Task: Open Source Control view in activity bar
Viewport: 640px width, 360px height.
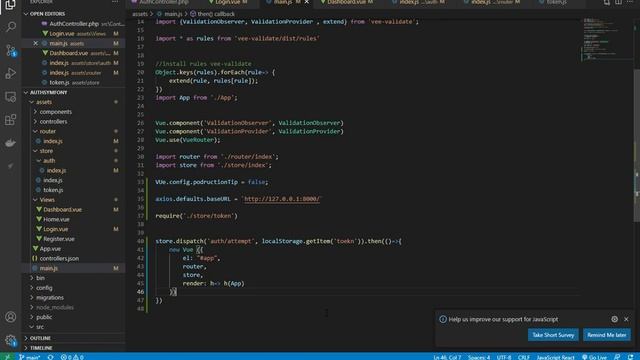Action: pyautogui.click(x=11, y=51)
